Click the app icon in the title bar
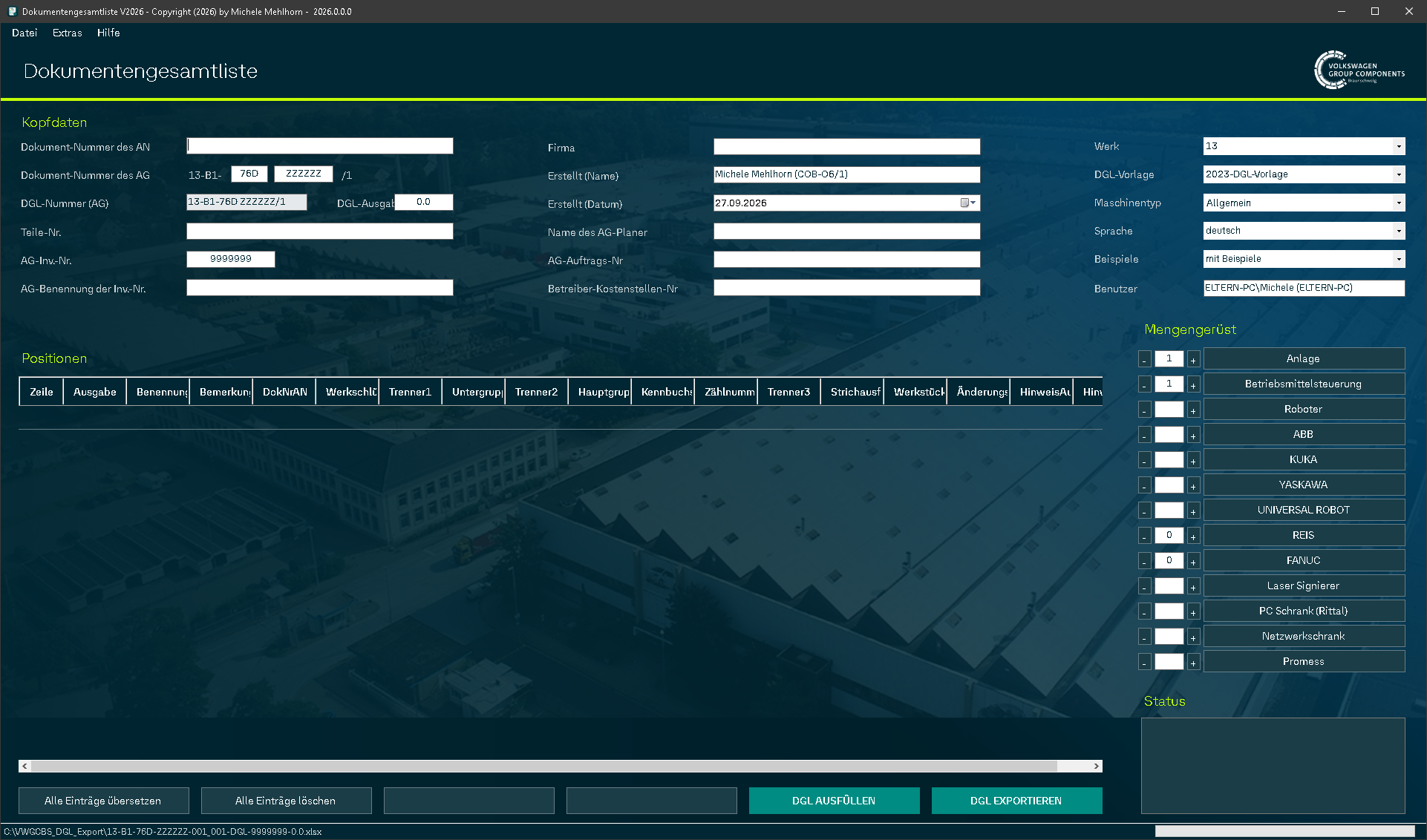The height and width of the screenshot is (840, 1427). [12, 11]
